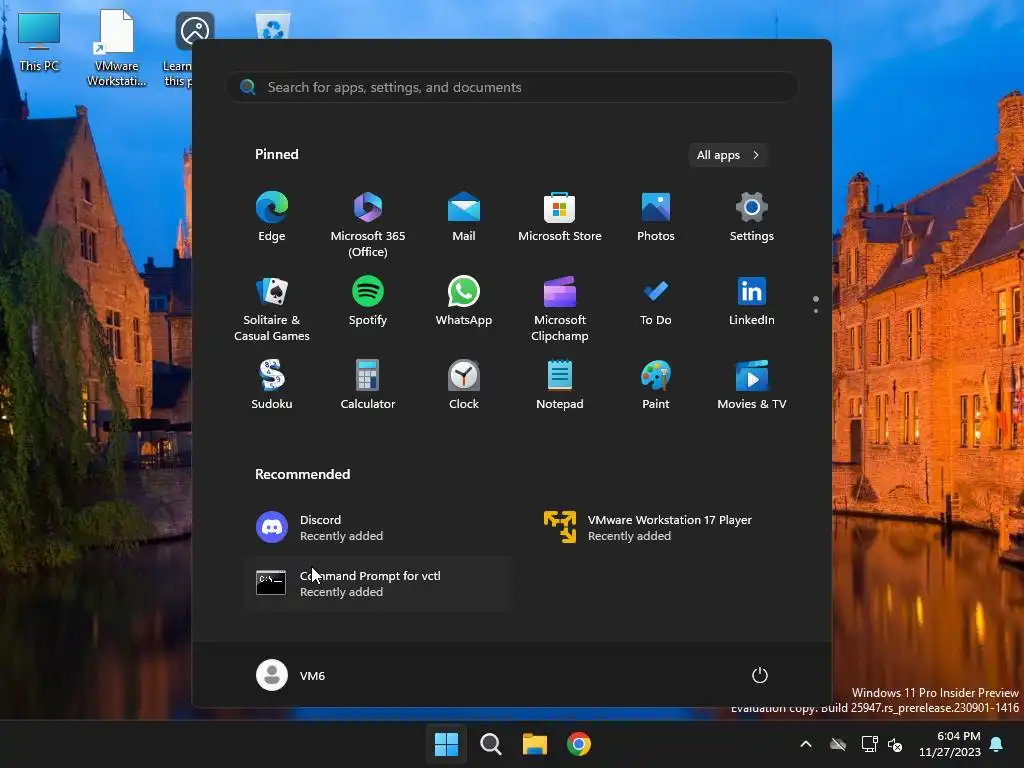Open the VM6 user account menu
Viewport: 1024px width, 768px height.
click(291, 675)
